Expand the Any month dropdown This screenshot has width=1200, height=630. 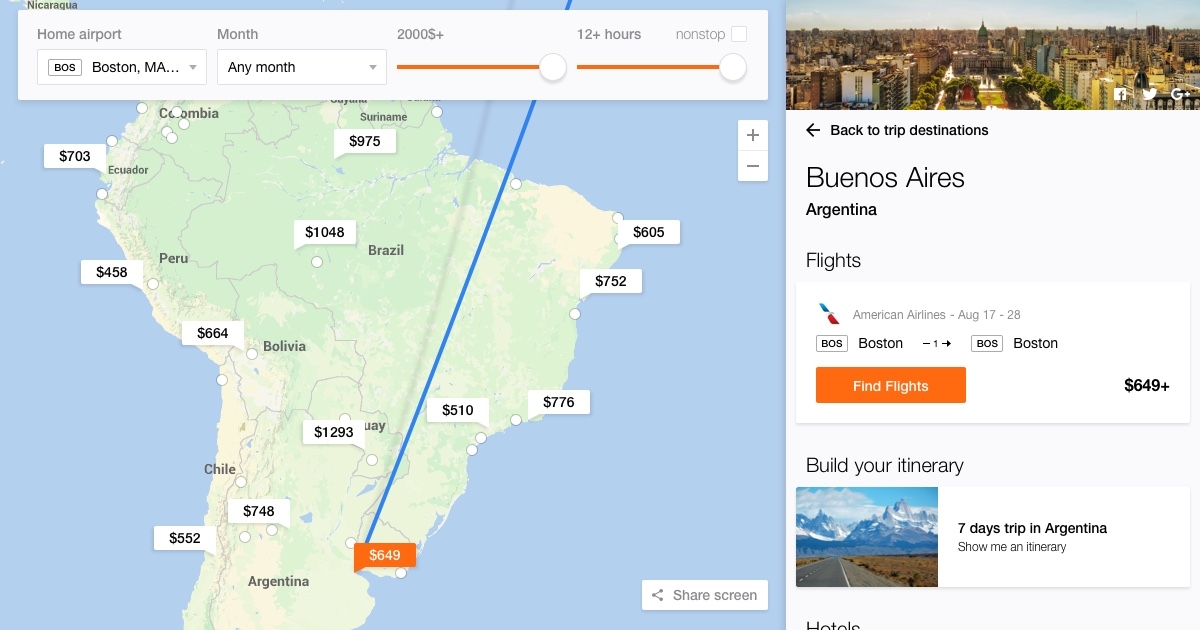pos(302,67)
